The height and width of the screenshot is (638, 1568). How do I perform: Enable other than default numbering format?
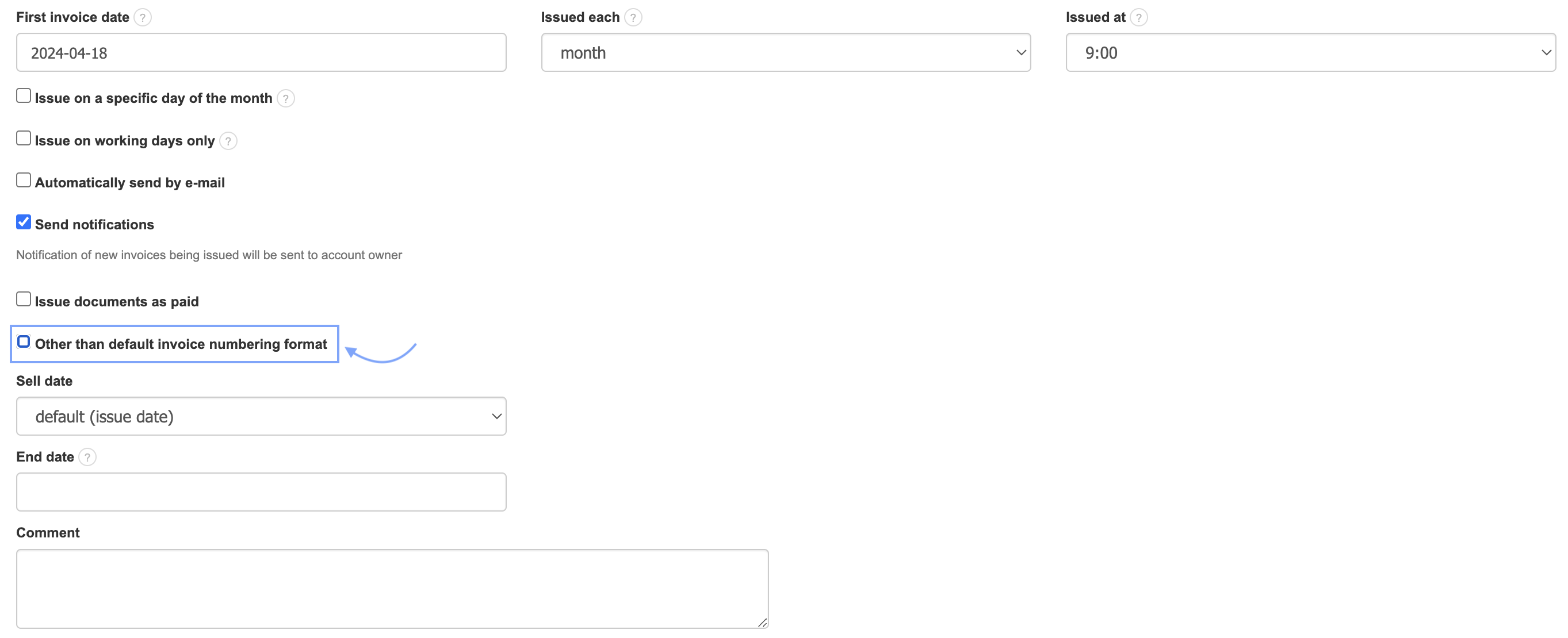(23, 341)
